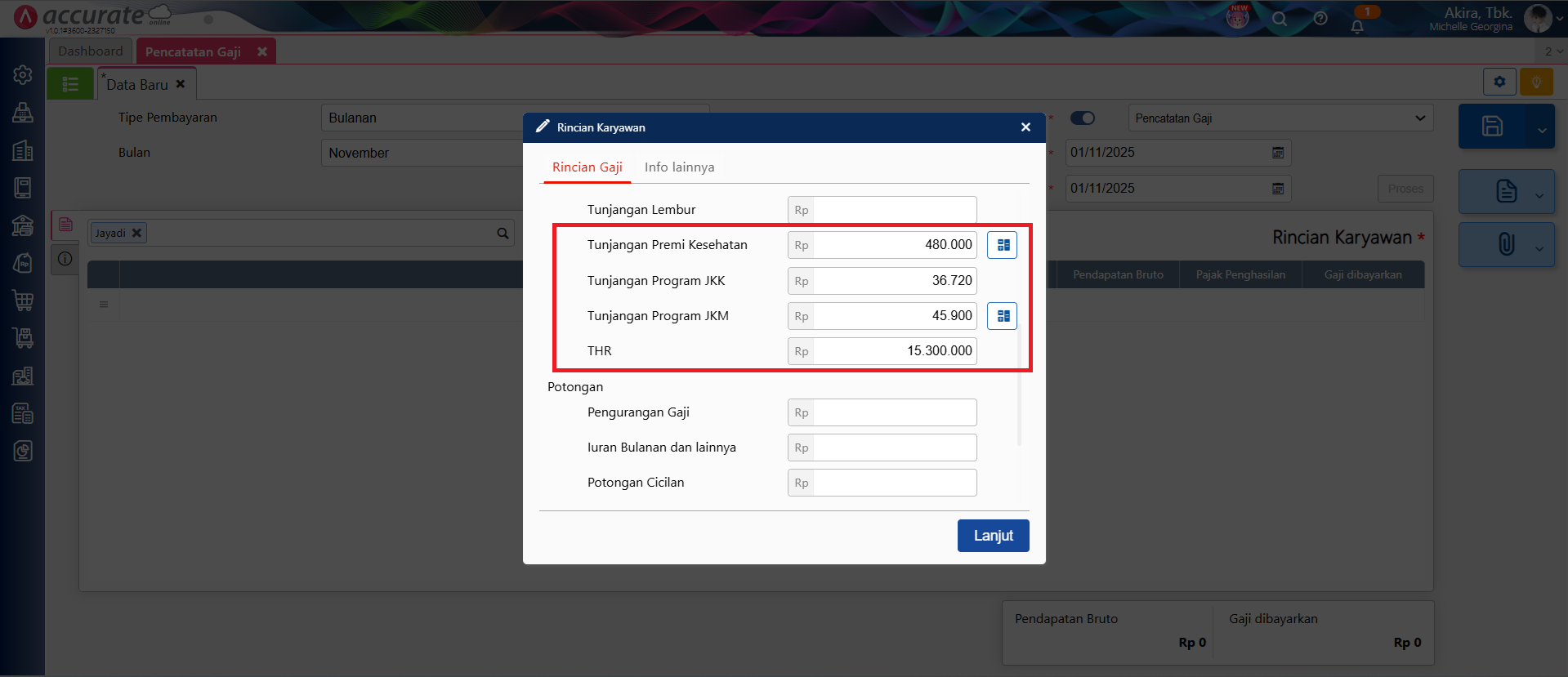The height and width of the screenshot is (677, 1568).
Task: Open the notifications bell icon
Action: coord(1357,26)
